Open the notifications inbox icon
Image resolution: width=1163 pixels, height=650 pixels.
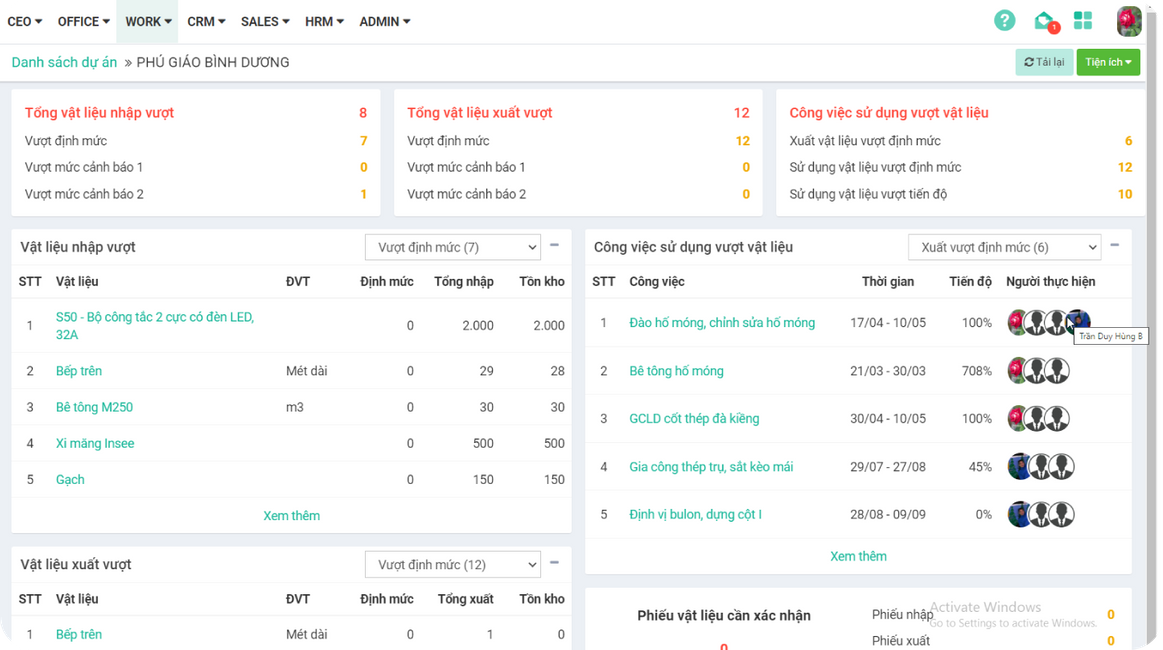(1044, 21)
